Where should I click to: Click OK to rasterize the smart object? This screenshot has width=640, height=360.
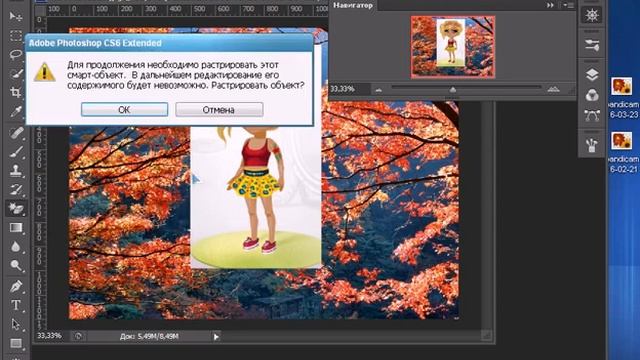[x=124, y=109]
